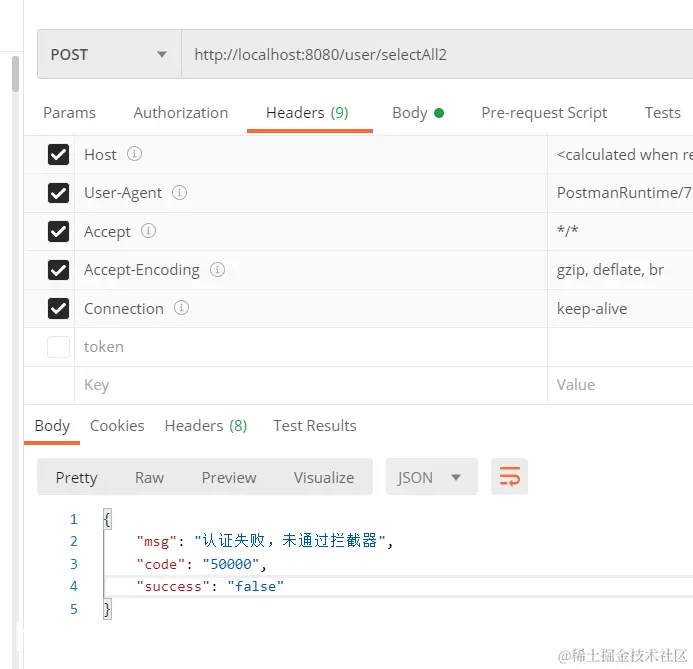
Task: Click the PostmanRuntime User-Agent value
Action: (x=624, y=193)
